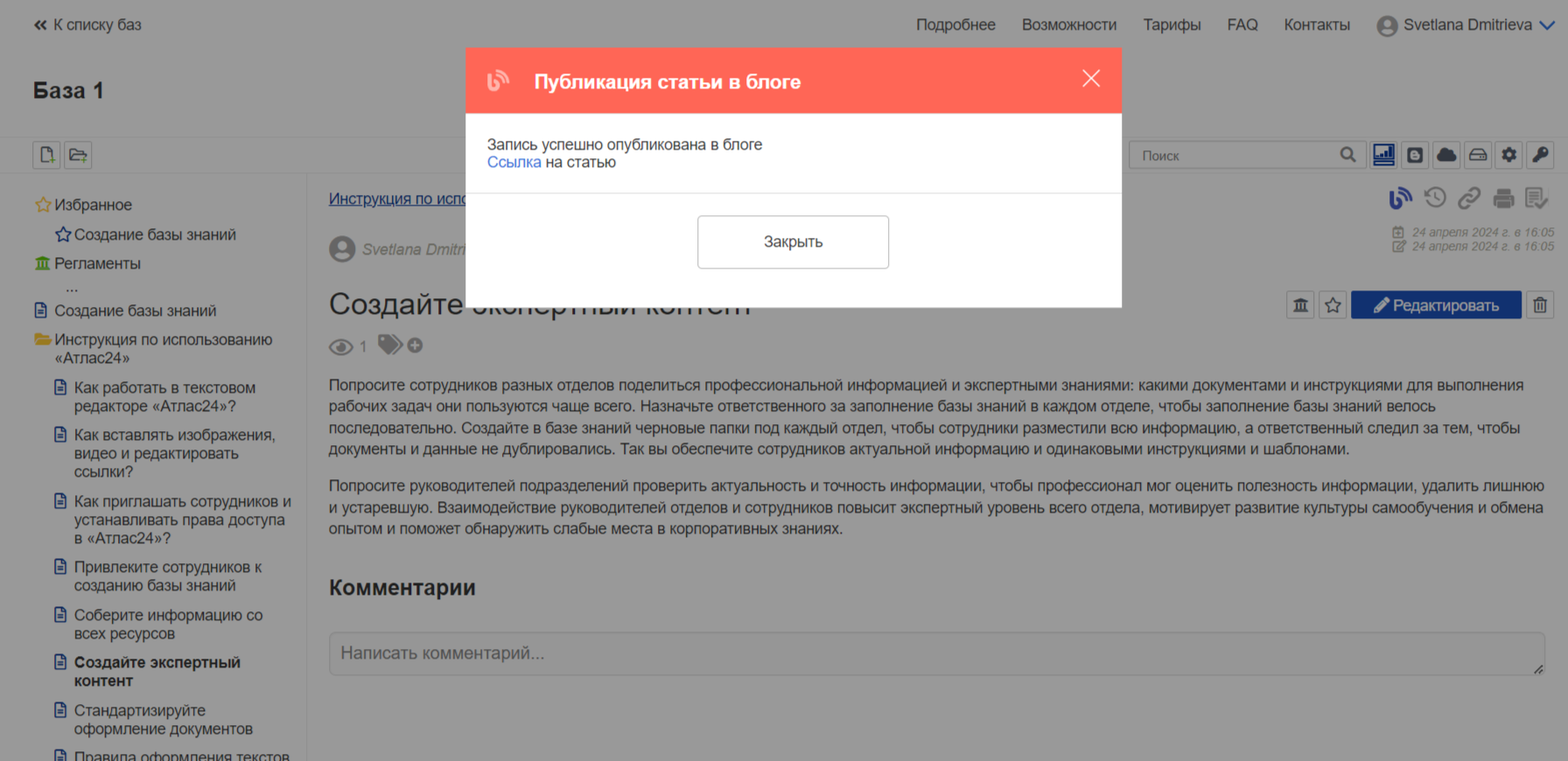Click the views eye icon
The image size is (1568, 761).
coord(341,347)
